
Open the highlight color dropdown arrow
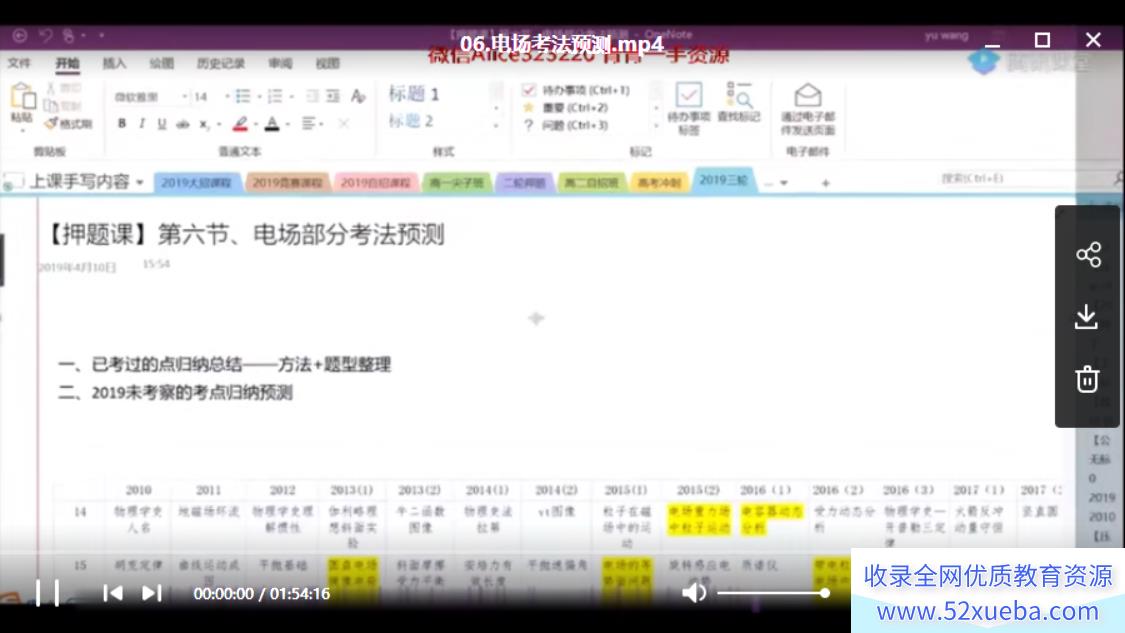tap(255, 124)
